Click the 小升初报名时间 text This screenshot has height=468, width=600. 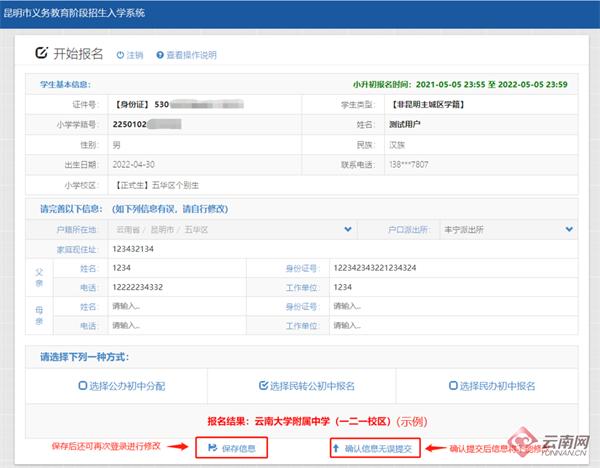coord(460,85)
